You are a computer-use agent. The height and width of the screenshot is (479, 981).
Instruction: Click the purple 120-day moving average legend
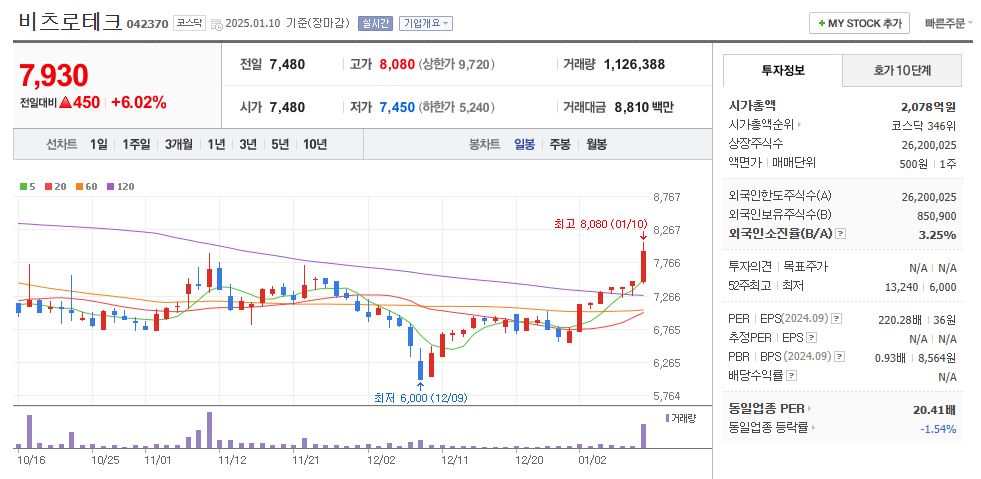click(120, 186)
